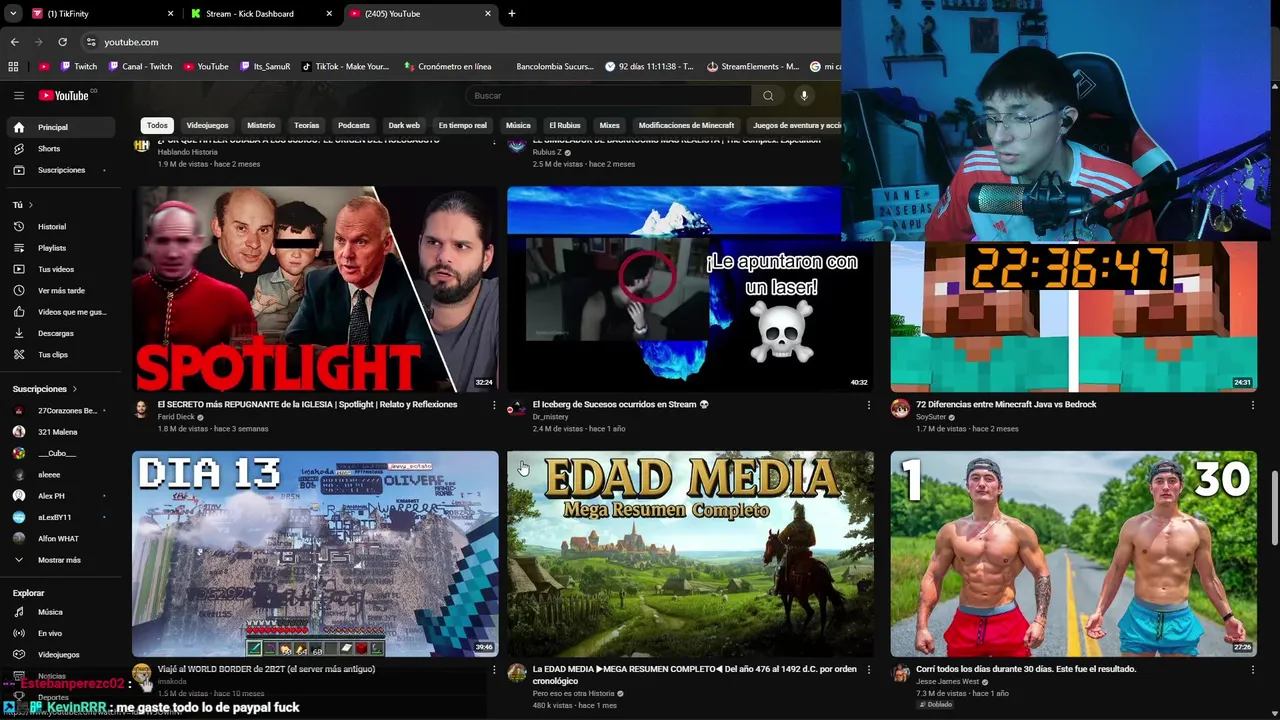
Task: Open options for La EDAD MEDIA video
Action: tap(868, 670)
